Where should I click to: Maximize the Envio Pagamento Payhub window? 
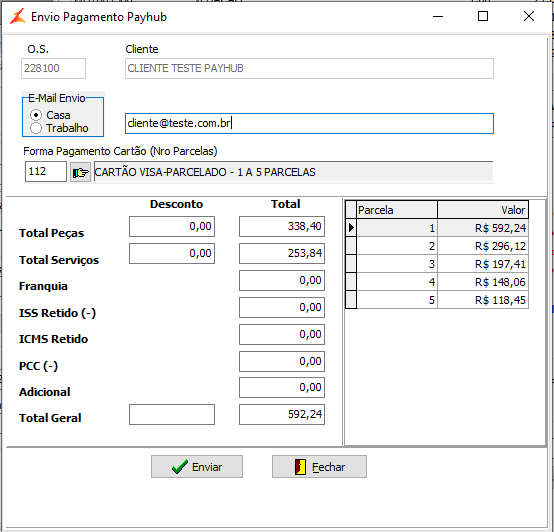pos(483,16)
